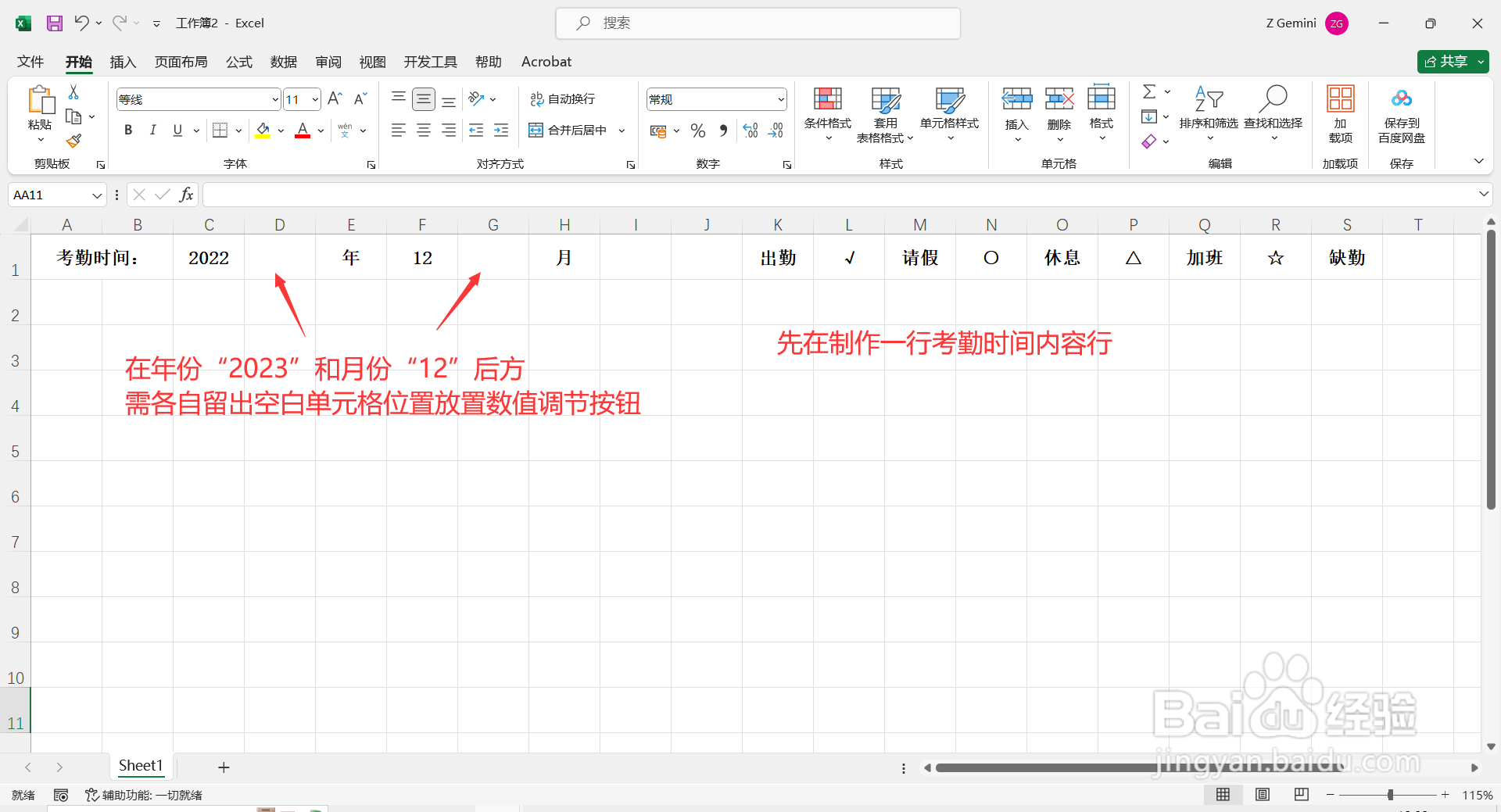The image size is (1501, 812).
Task: Select 单元格样式 cell styles
Action: [x=949, y=113]
